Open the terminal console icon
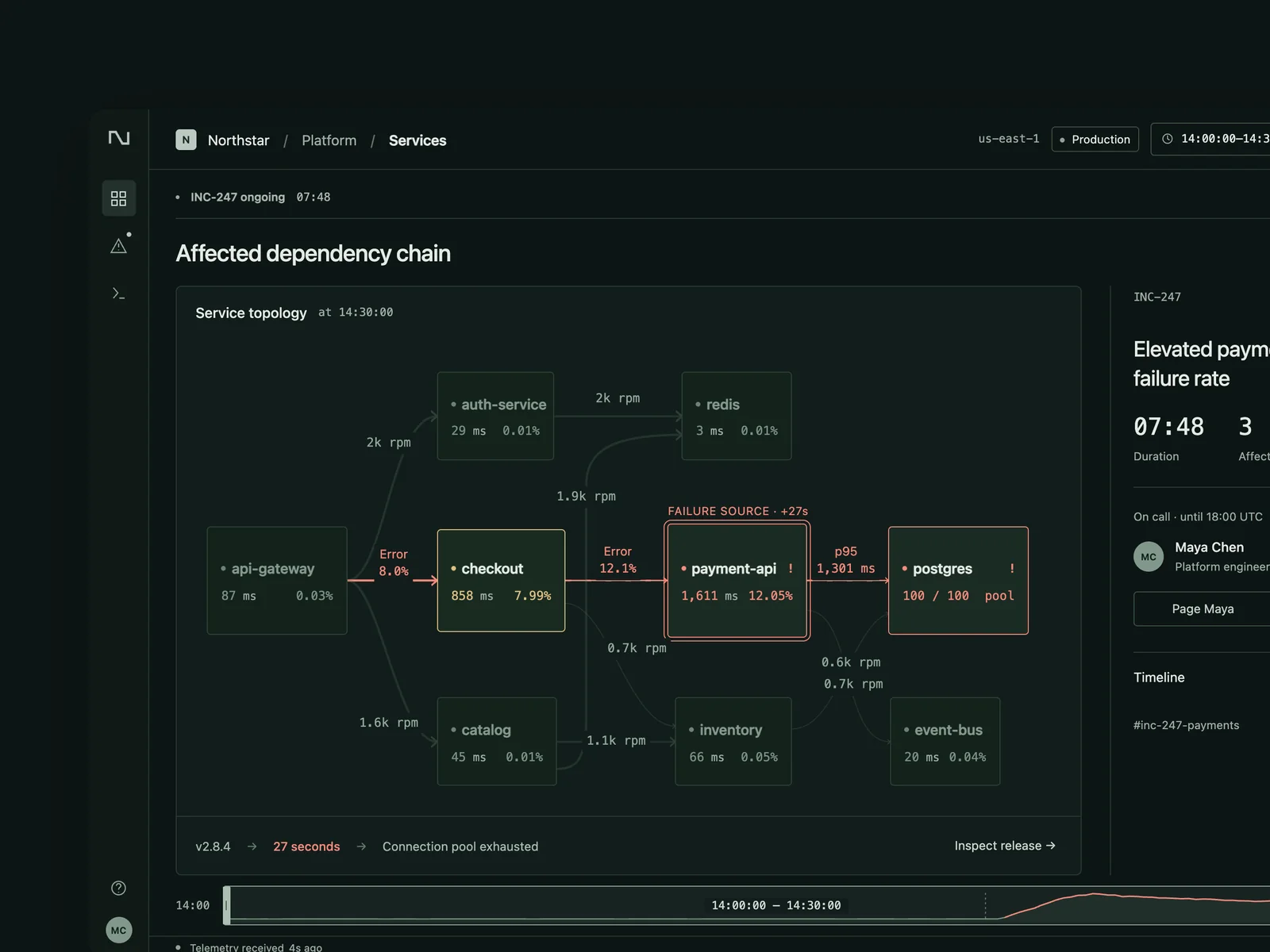The image size is (1270, 952). coord(119,294)
